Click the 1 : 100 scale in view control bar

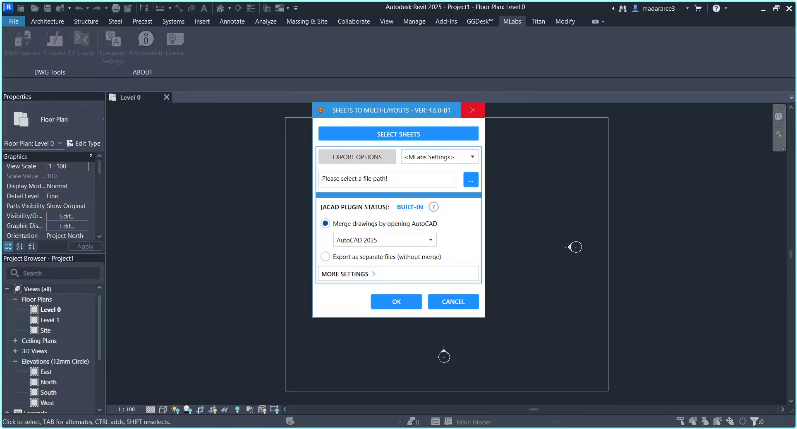[127, 409]
